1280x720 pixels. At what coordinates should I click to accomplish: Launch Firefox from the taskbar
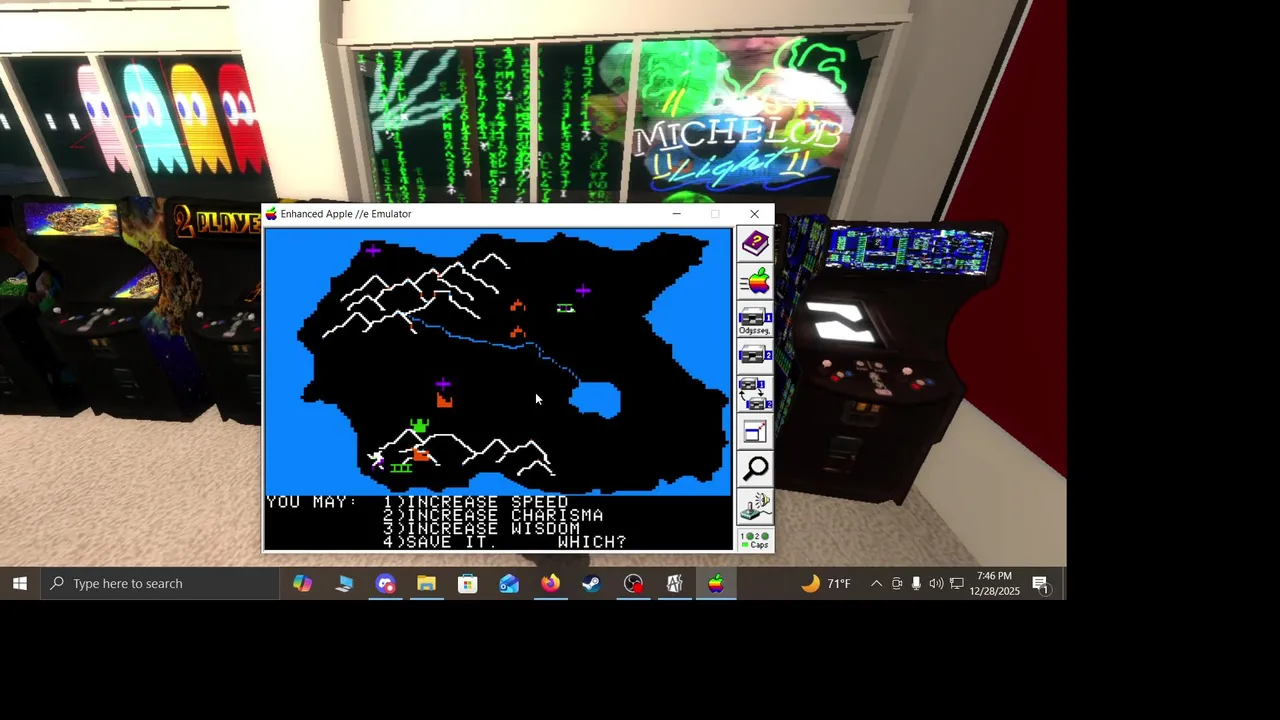[551, 583]
